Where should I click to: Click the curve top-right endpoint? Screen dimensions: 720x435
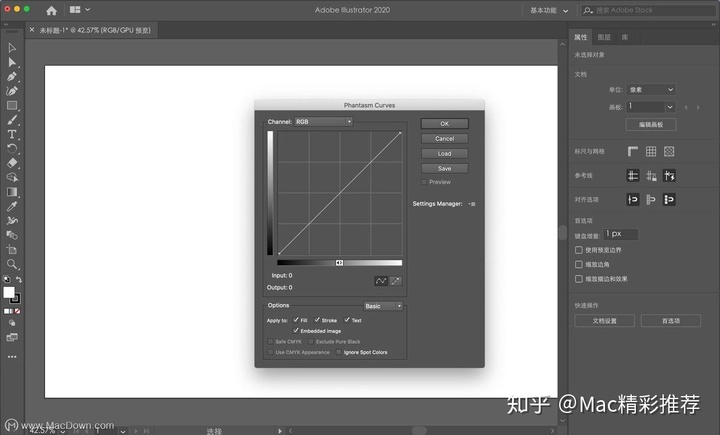tap(400, 133)
